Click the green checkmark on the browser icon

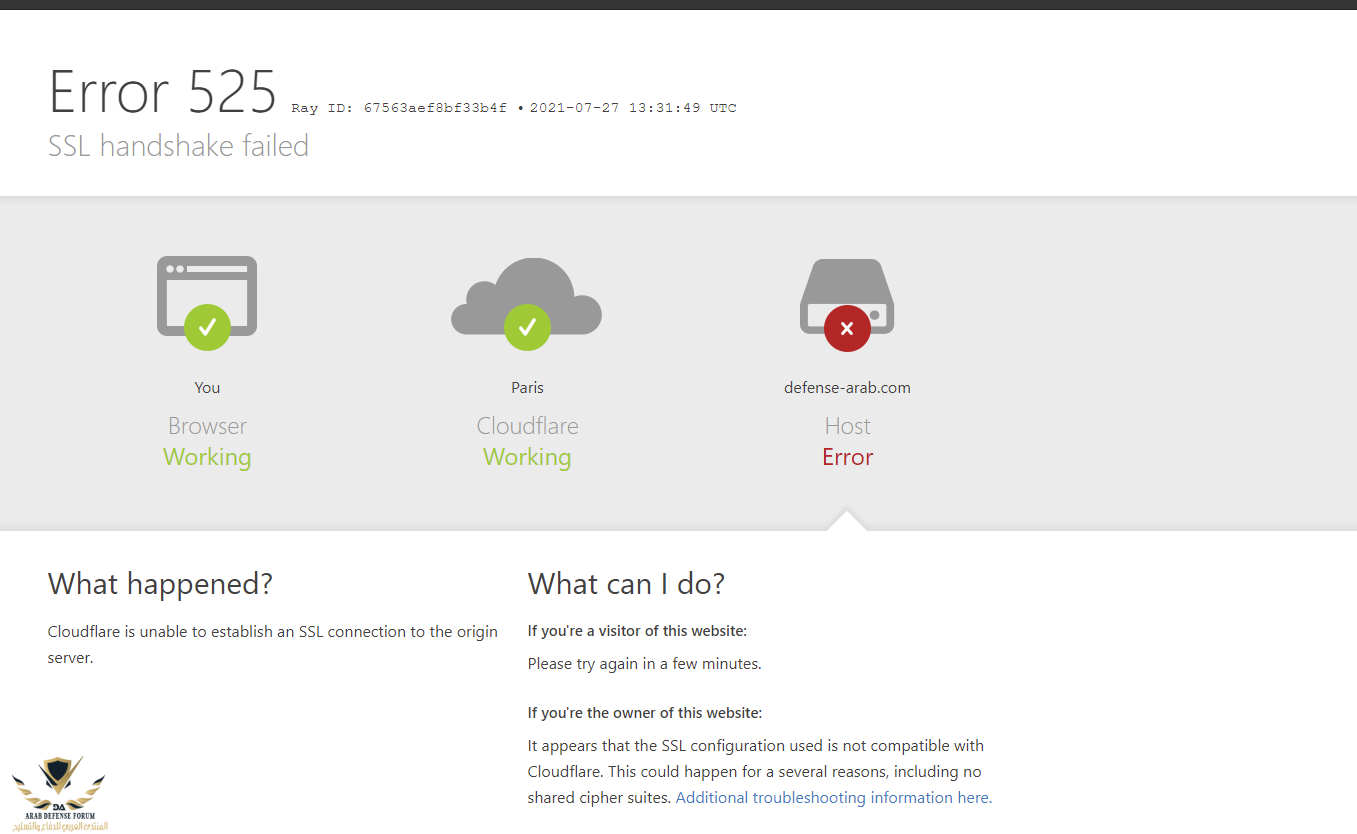[207, 327]
